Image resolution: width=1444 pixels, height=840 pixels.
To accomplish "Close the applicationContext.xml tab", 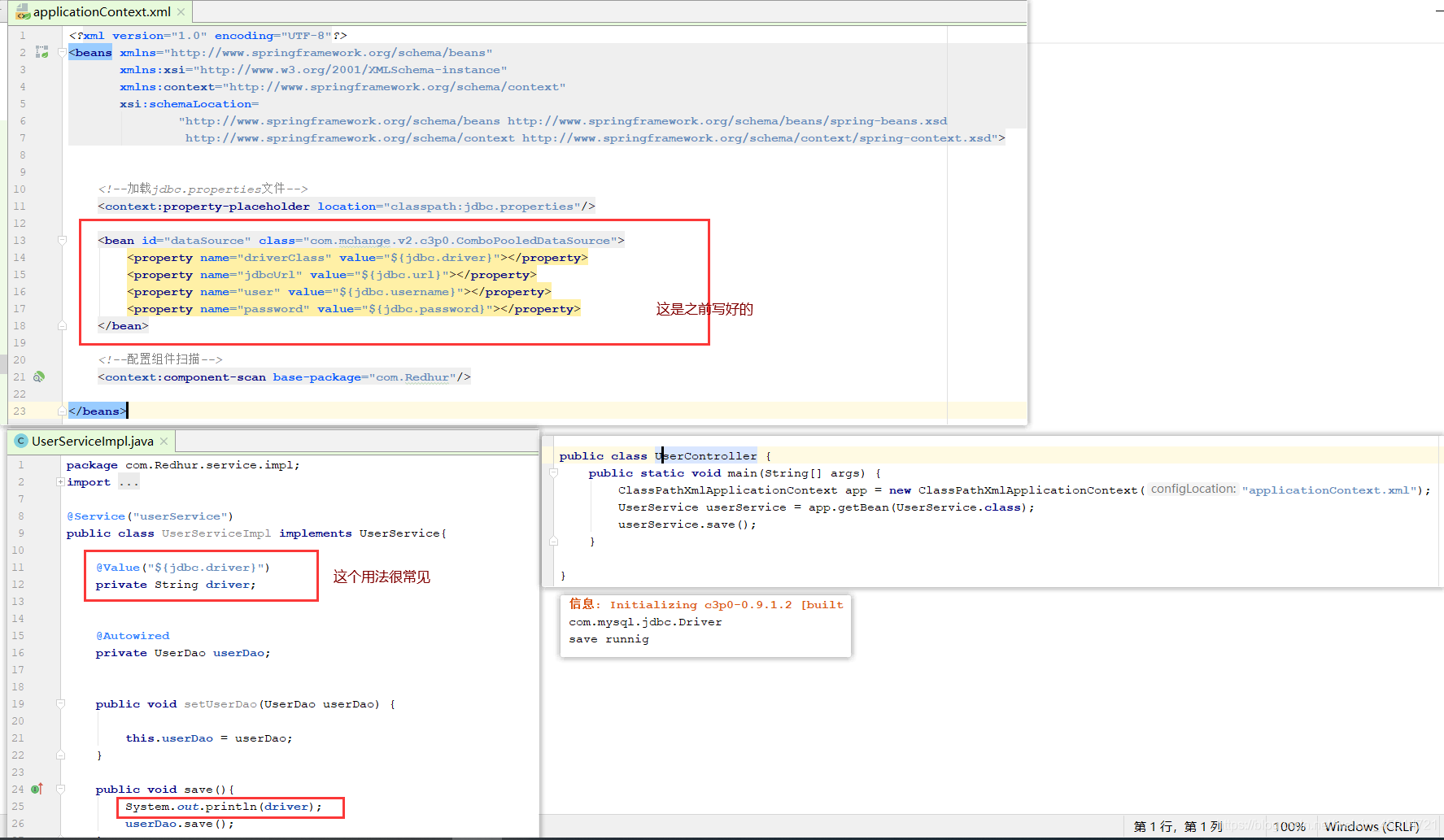I will pos(181,12).
